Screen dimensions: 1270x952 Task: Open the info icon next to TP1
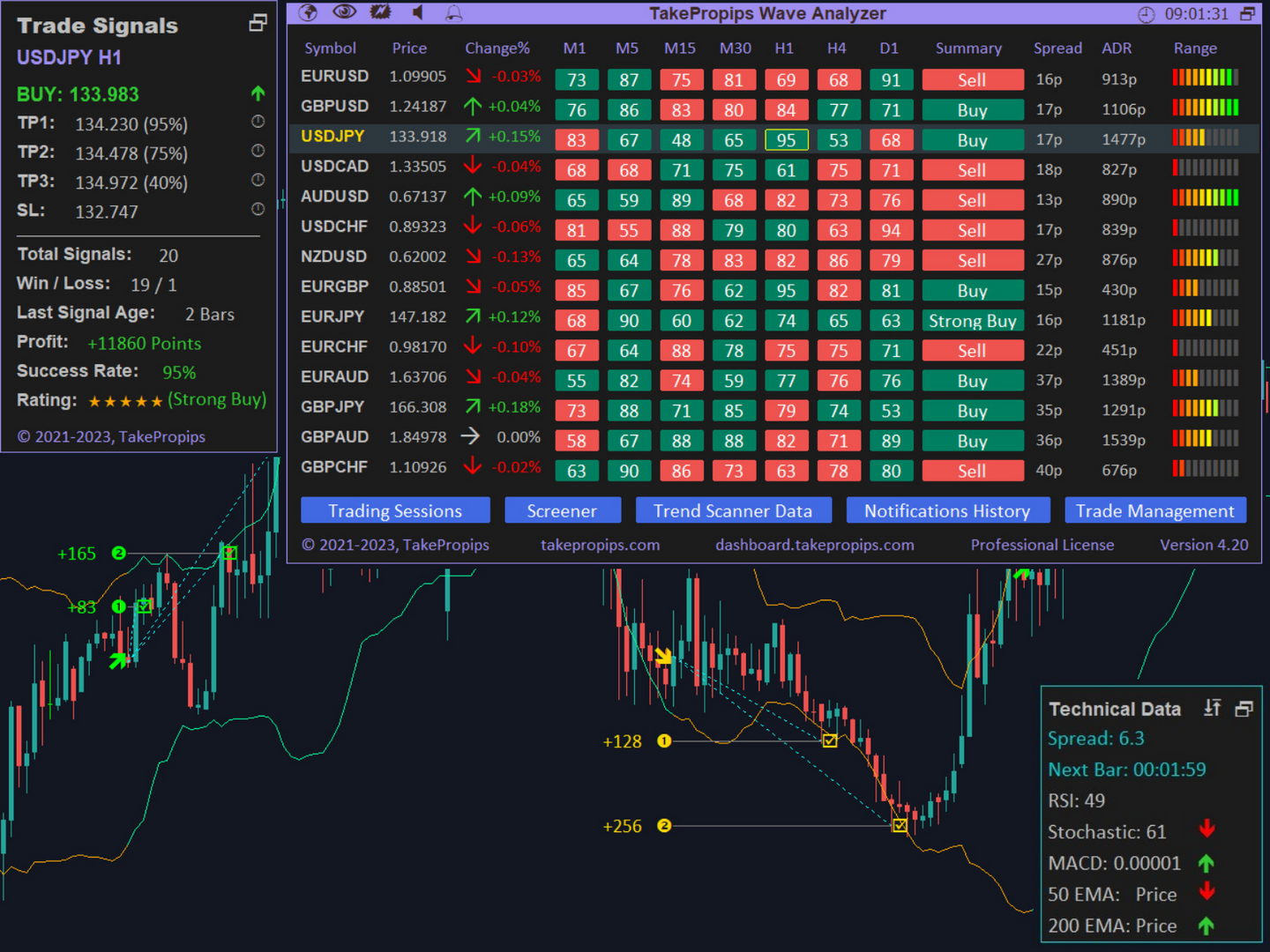pyautogui.click(x=258, y=122)
